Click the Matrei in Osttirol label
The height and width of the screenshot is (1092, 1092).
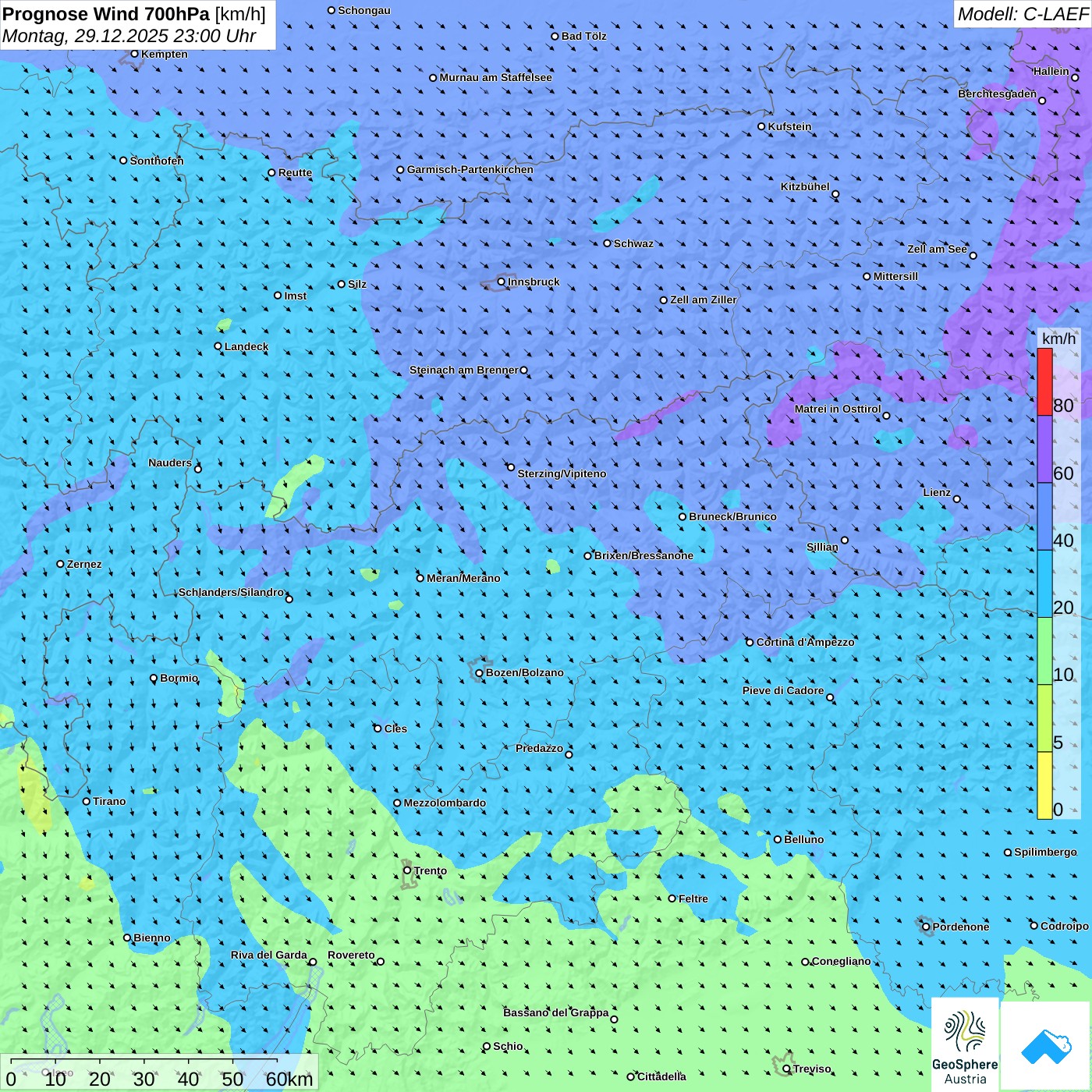[x=838, y=409]
